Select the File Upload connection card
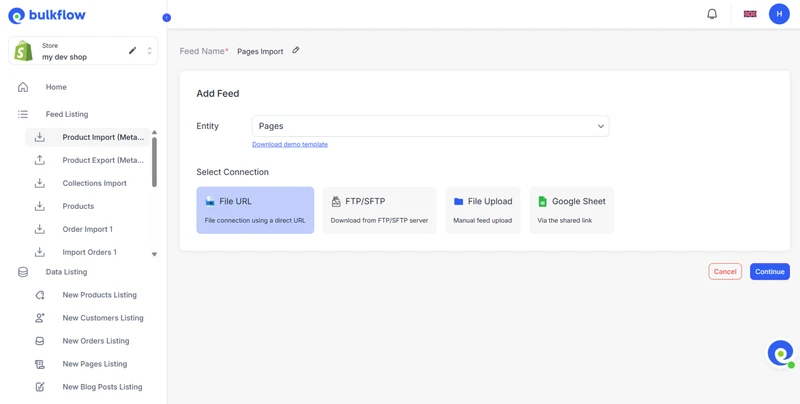Screen dimensions: 800x404 coord(483,210)
